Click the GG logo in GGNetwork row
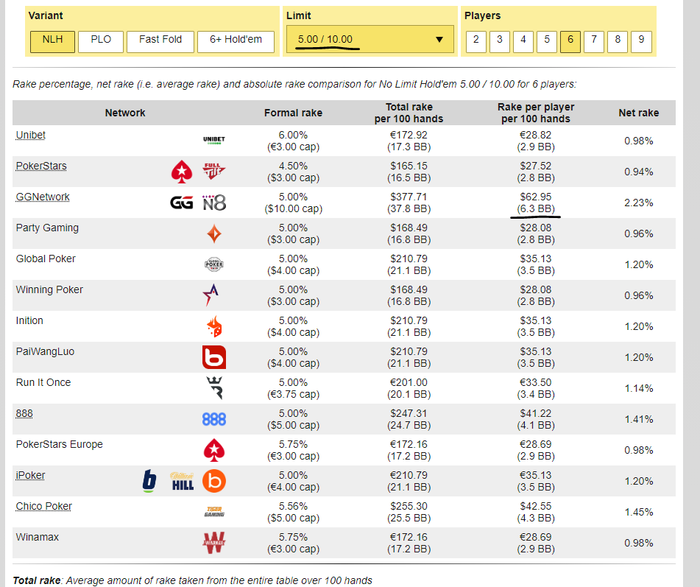700x587 pixels. (182, 203)
